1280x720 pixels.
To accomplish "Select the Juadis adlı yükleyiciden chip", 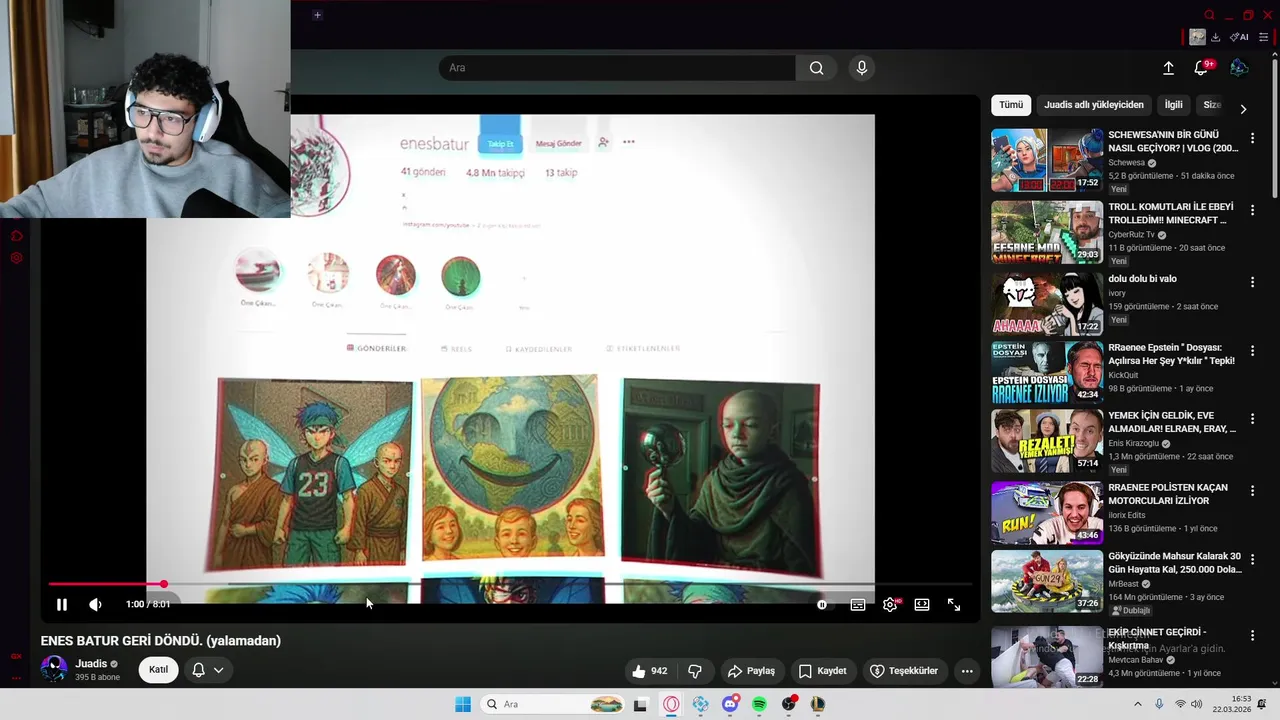I will coord(1094,105).
